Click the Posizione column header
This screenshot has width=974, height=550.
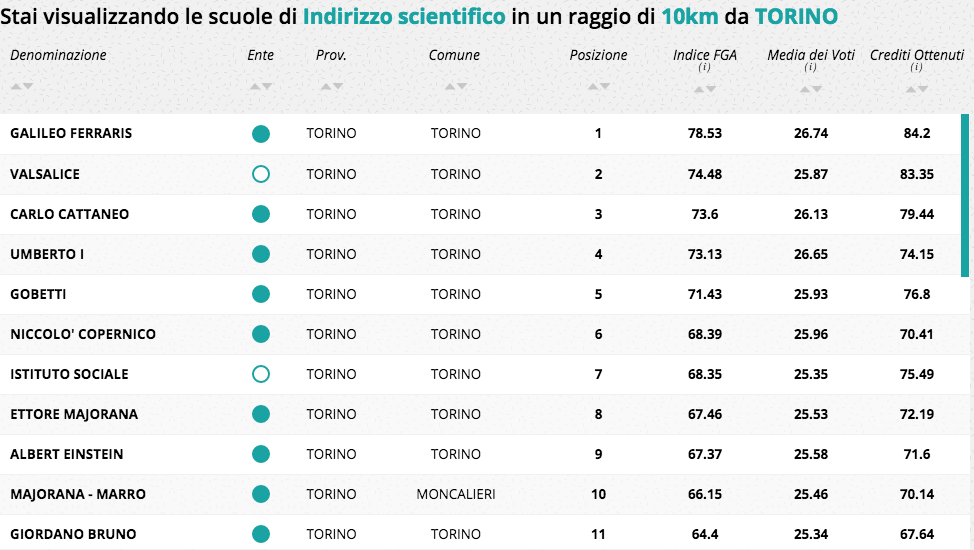[x=598, y=55]
